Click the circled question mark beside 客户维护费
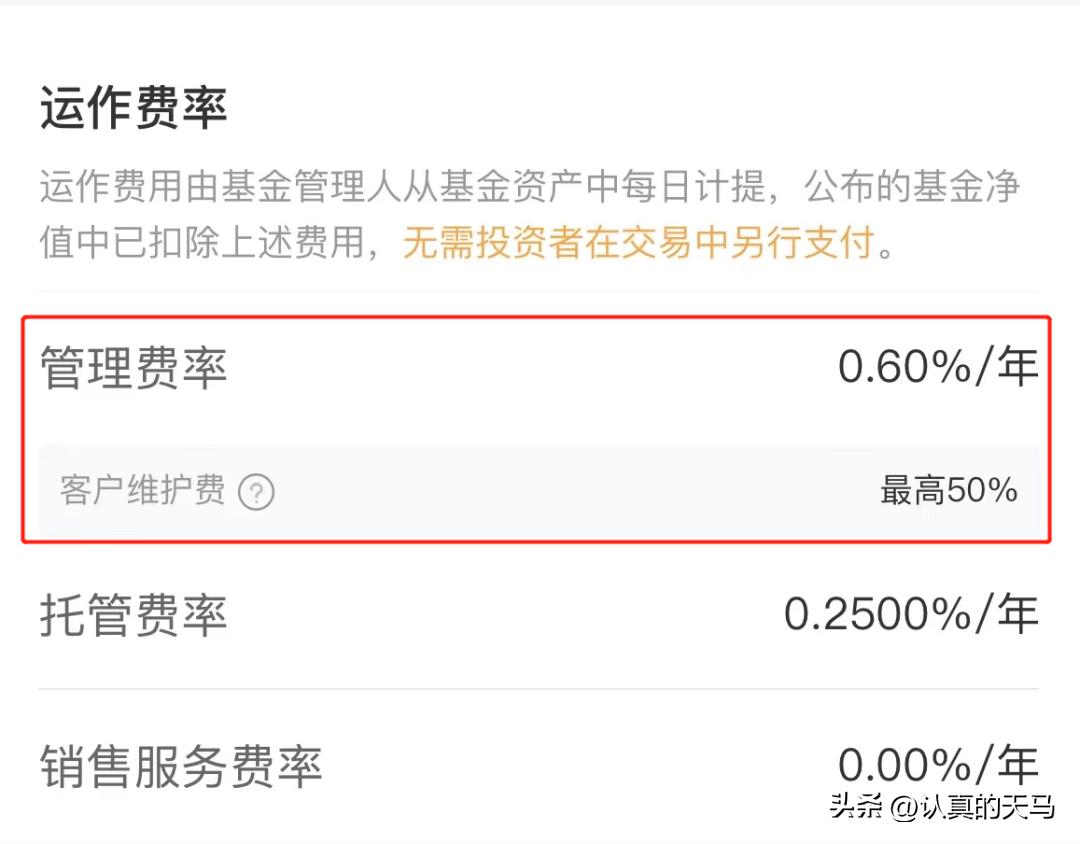Screen dimensions: 1080x844 coord(256,492)
